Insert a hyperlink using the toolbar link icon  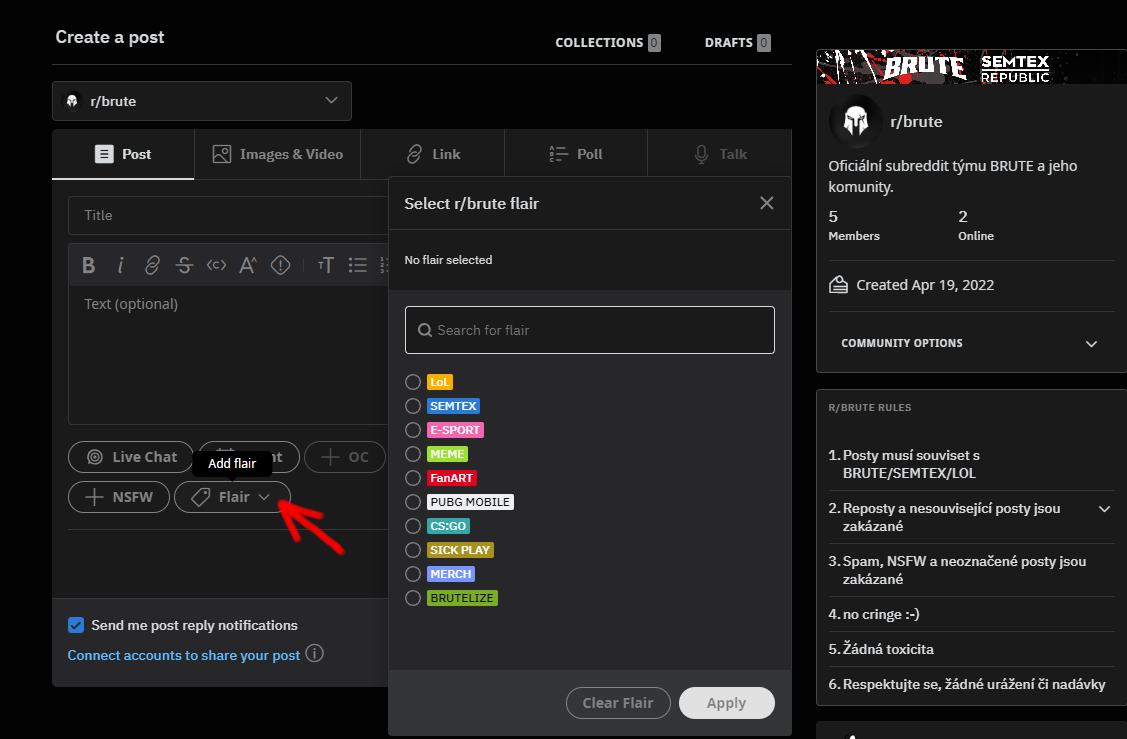click(152, 265)
